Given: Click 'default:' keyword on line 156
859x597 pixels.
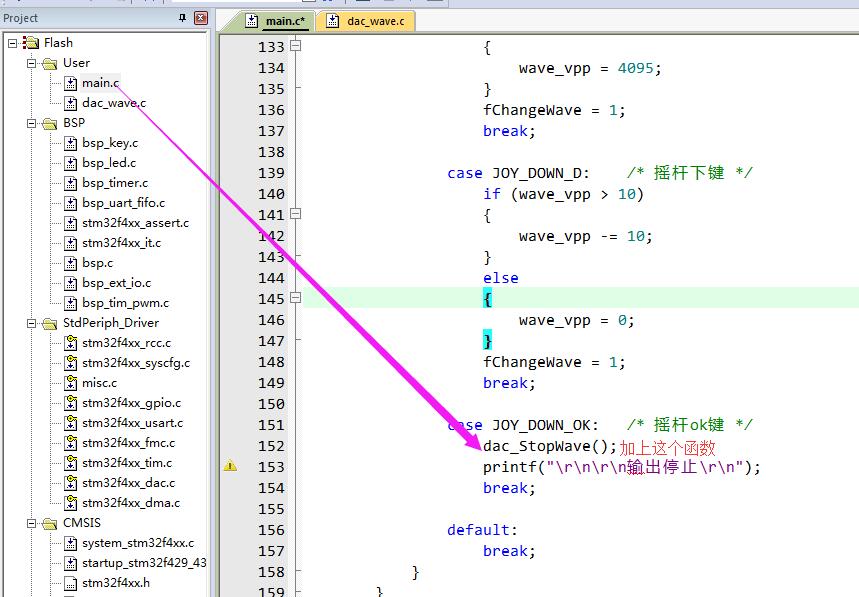Looking at the screenshot, I should (x=482, y=530).
